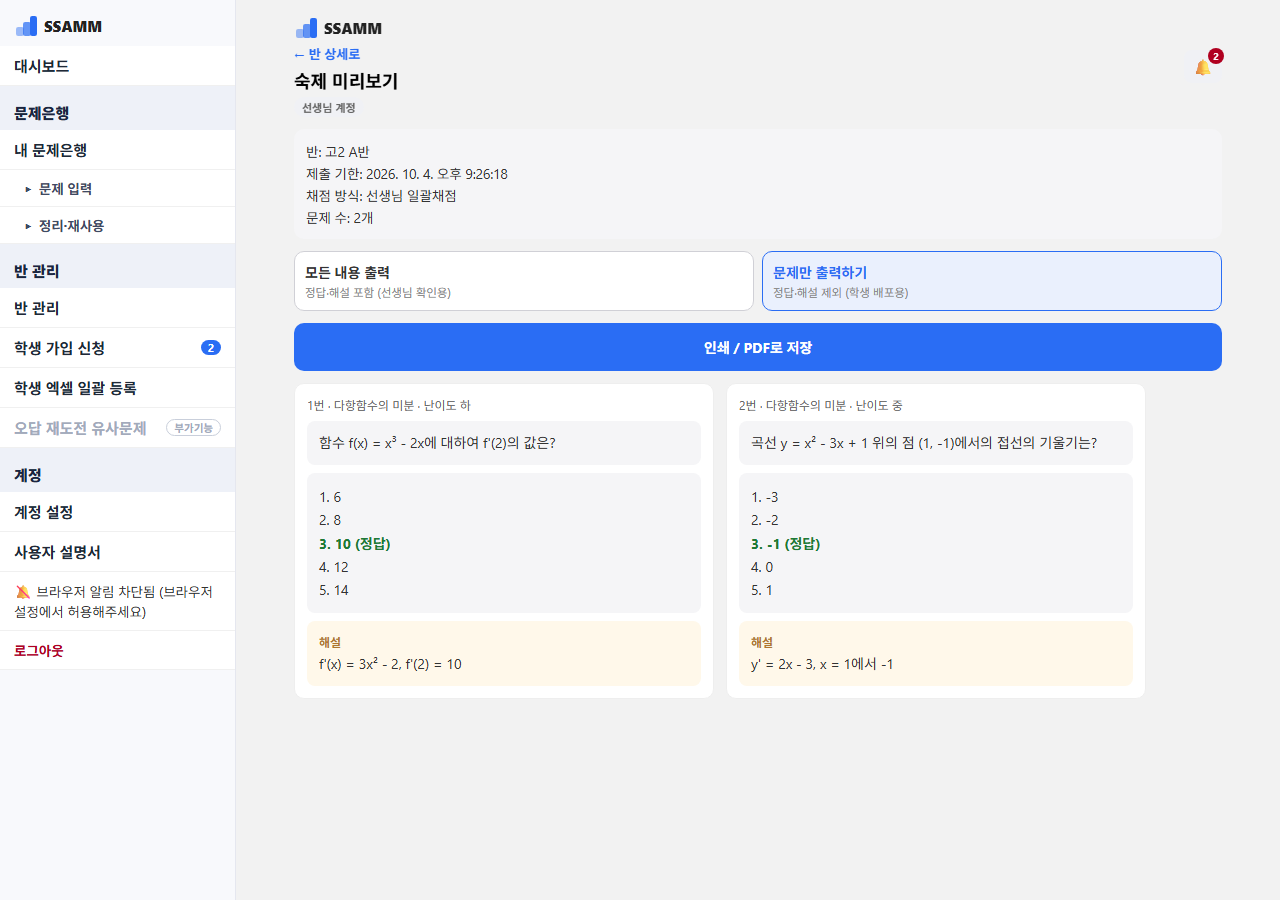The image size is (1280, 900).
Task: Select the 모든 내용 출력 option
Action: pyautogui.click(x=523, y=281)
